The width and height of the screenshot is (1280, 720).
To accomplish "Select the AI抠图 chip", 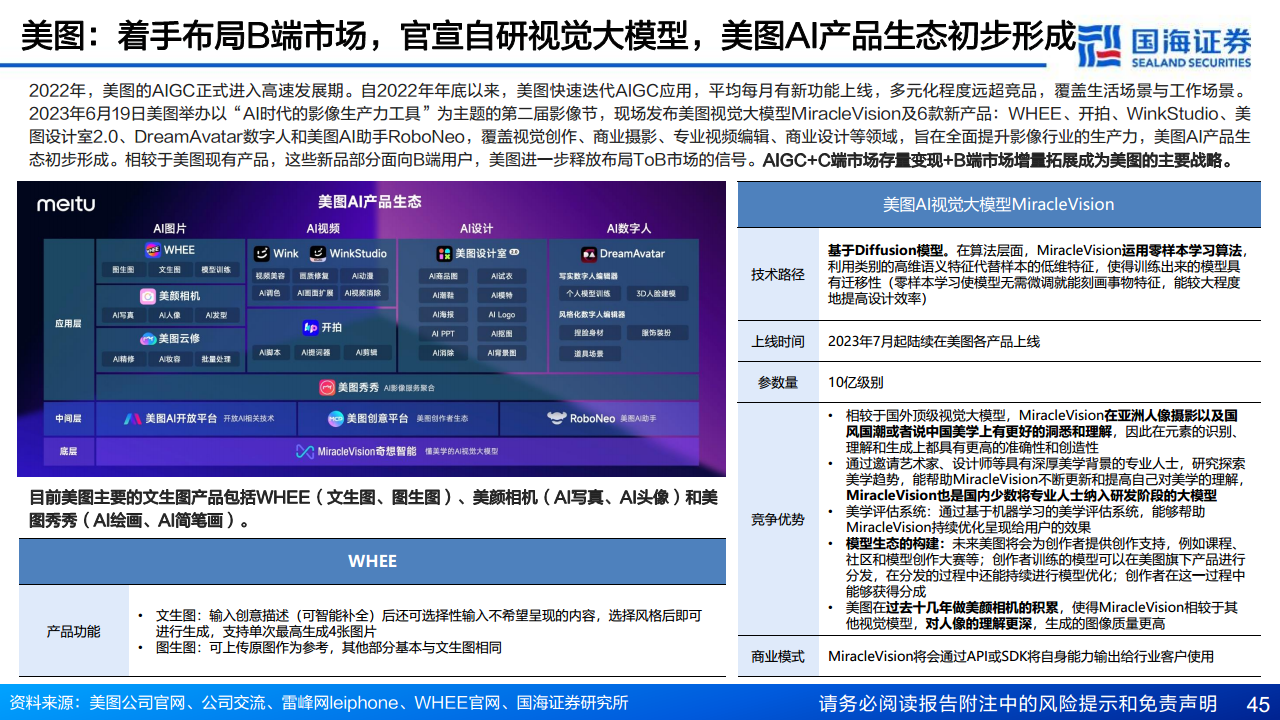I will pos(502,334).
